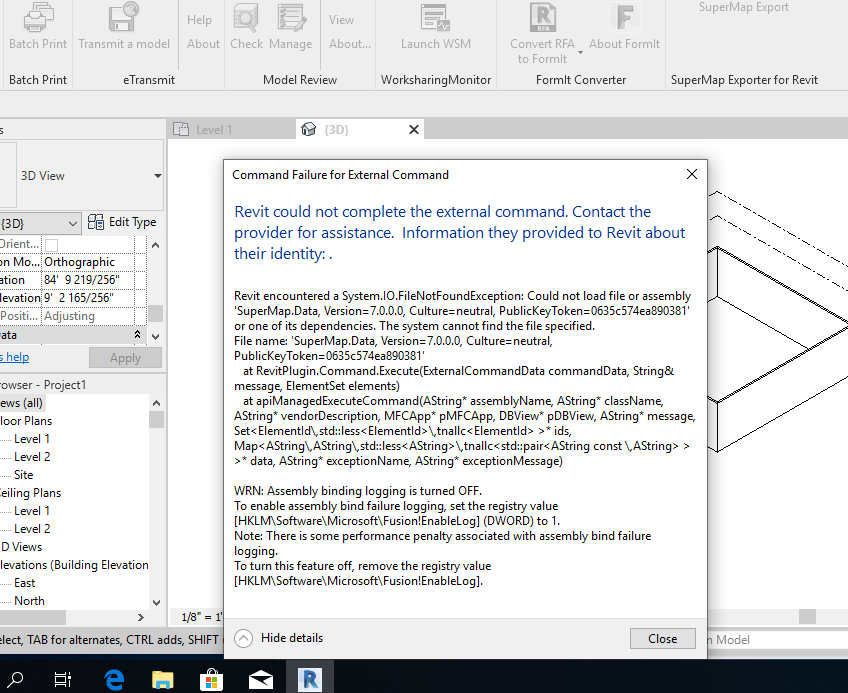Click Project Browser scroll down arrow
Viewport: 848px width, 693px height.
point(156,602)
